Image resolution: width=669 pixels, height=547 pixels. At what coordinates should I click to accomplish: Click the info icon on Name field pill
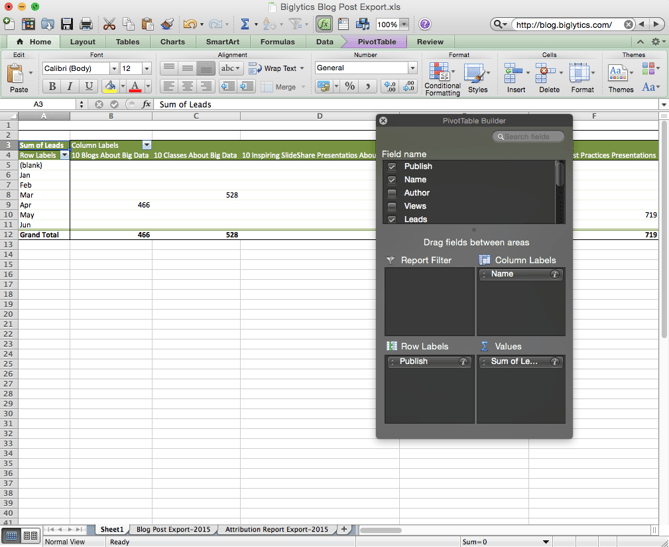(x=555, y=274)
